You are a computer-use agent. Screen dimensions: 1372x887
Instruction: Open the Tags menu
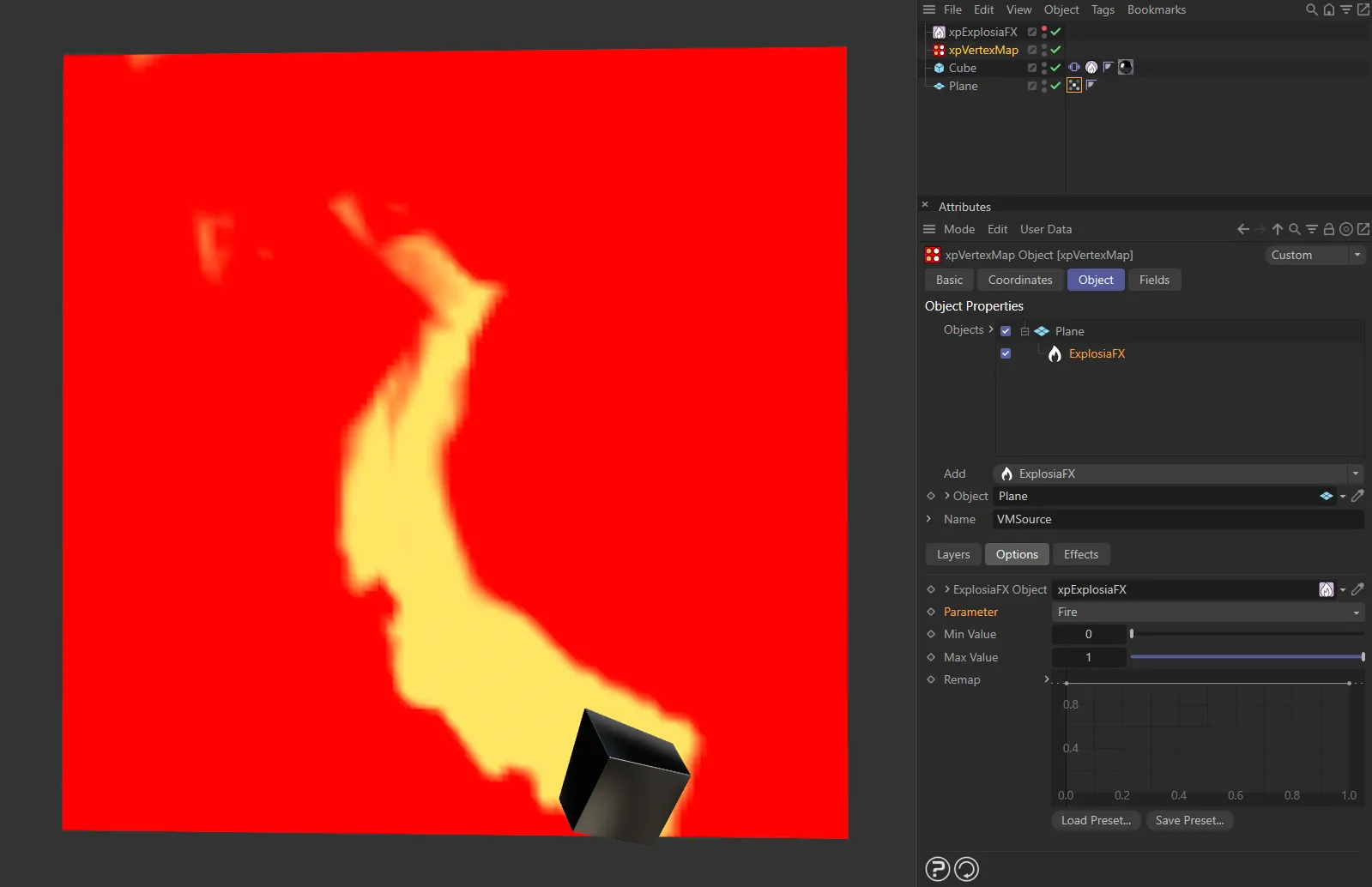coord(1103,9)
